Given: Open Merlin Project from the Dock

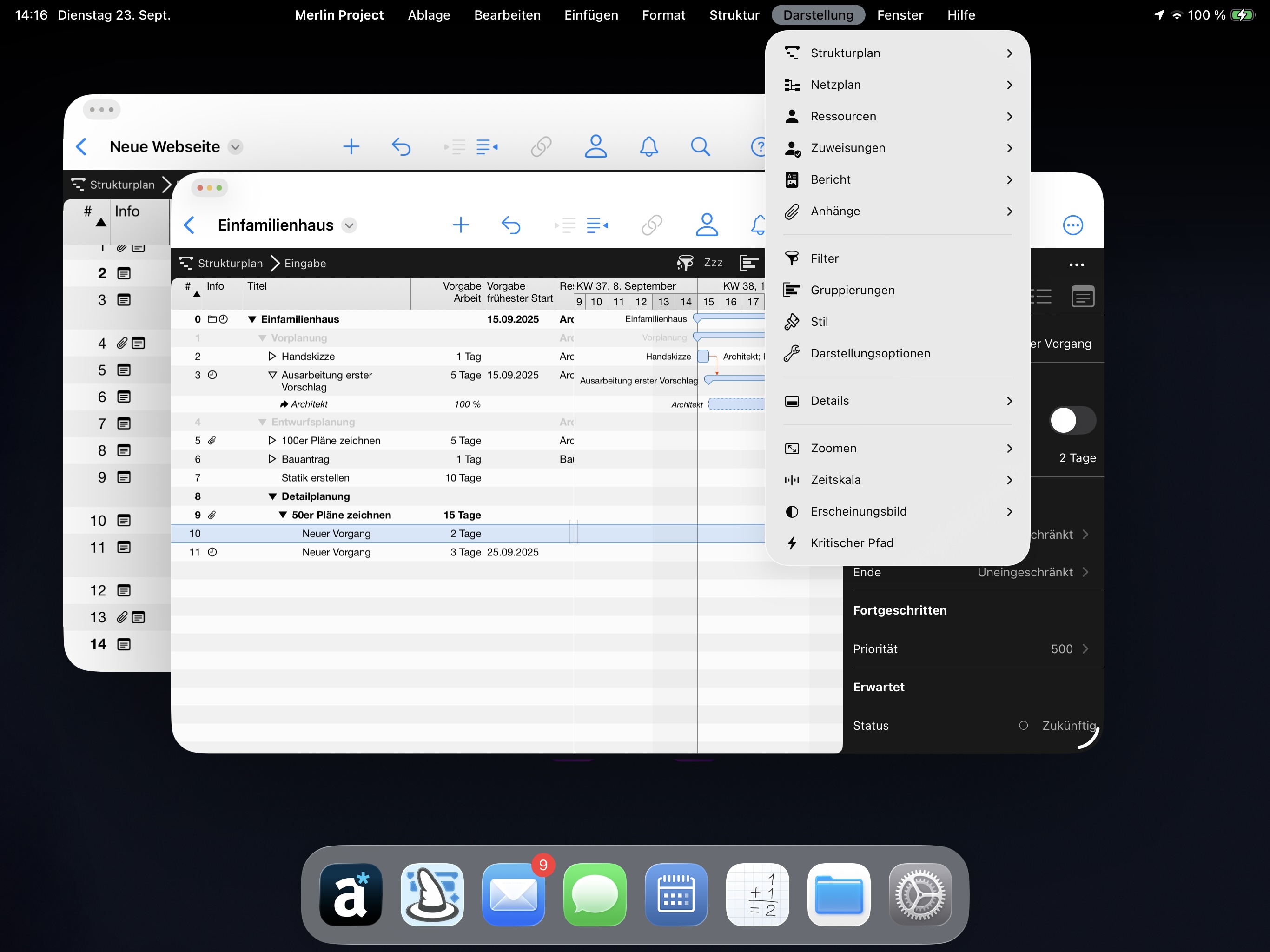Looking at the screenshot, I should pyautogui.click(x=432, y=894).
